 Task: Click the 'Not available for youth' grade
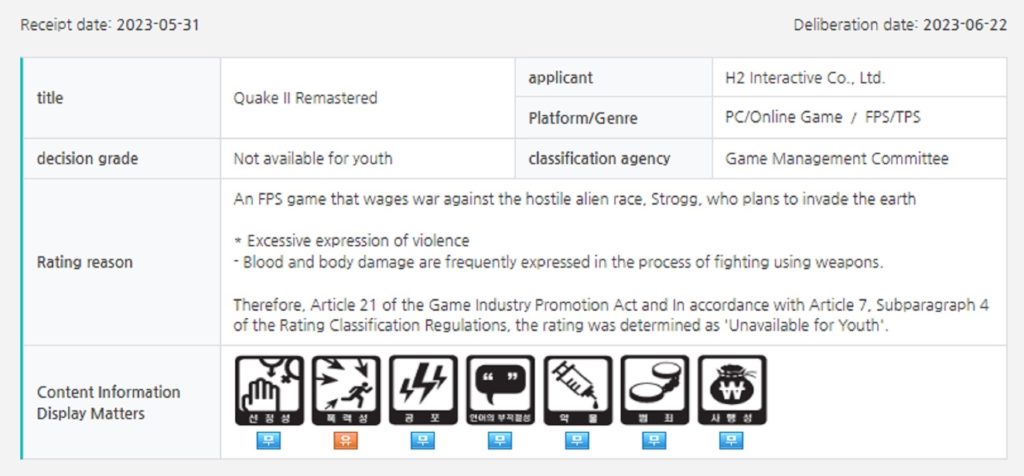coord(312,158)
